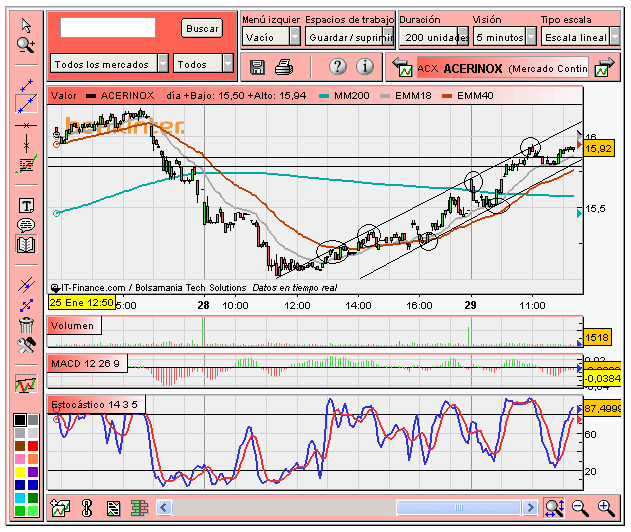Click the EMM40 legend label
The width and height of the screenshot is (631, 532).
pyautogui.click(x=475, y=96)
